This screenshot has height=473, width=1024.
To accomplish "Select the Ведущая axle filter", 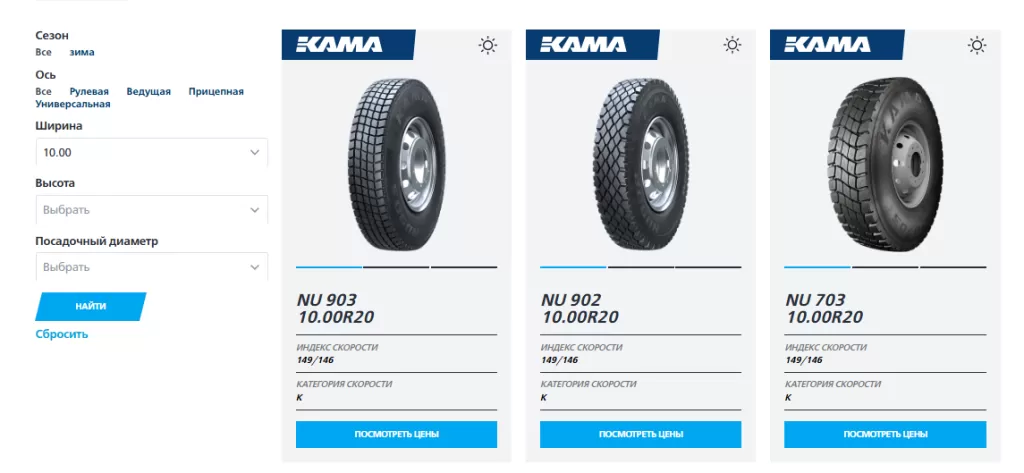I will [x=149, y=91].
